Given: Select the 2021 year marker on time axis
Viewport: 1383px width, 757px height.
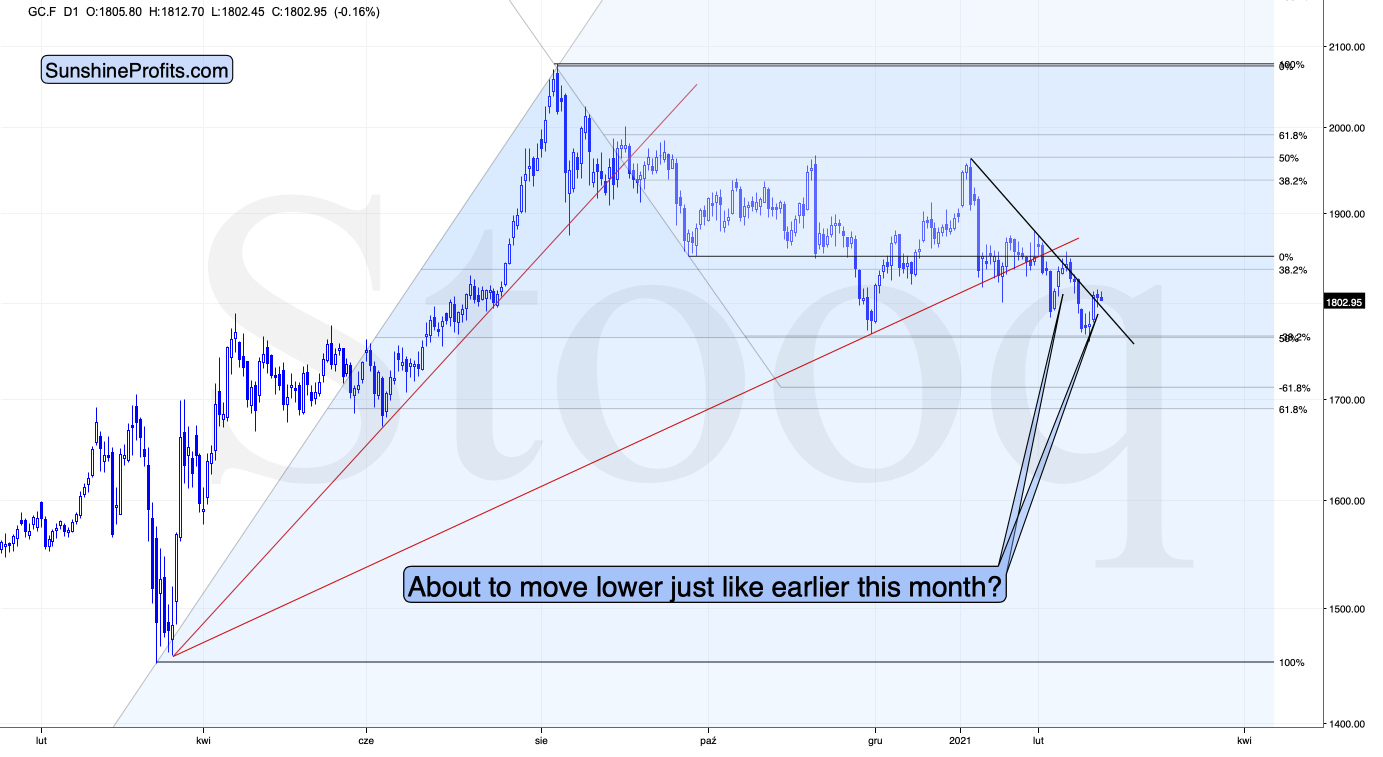Looking at the screenshot, I should click(961, 742).
